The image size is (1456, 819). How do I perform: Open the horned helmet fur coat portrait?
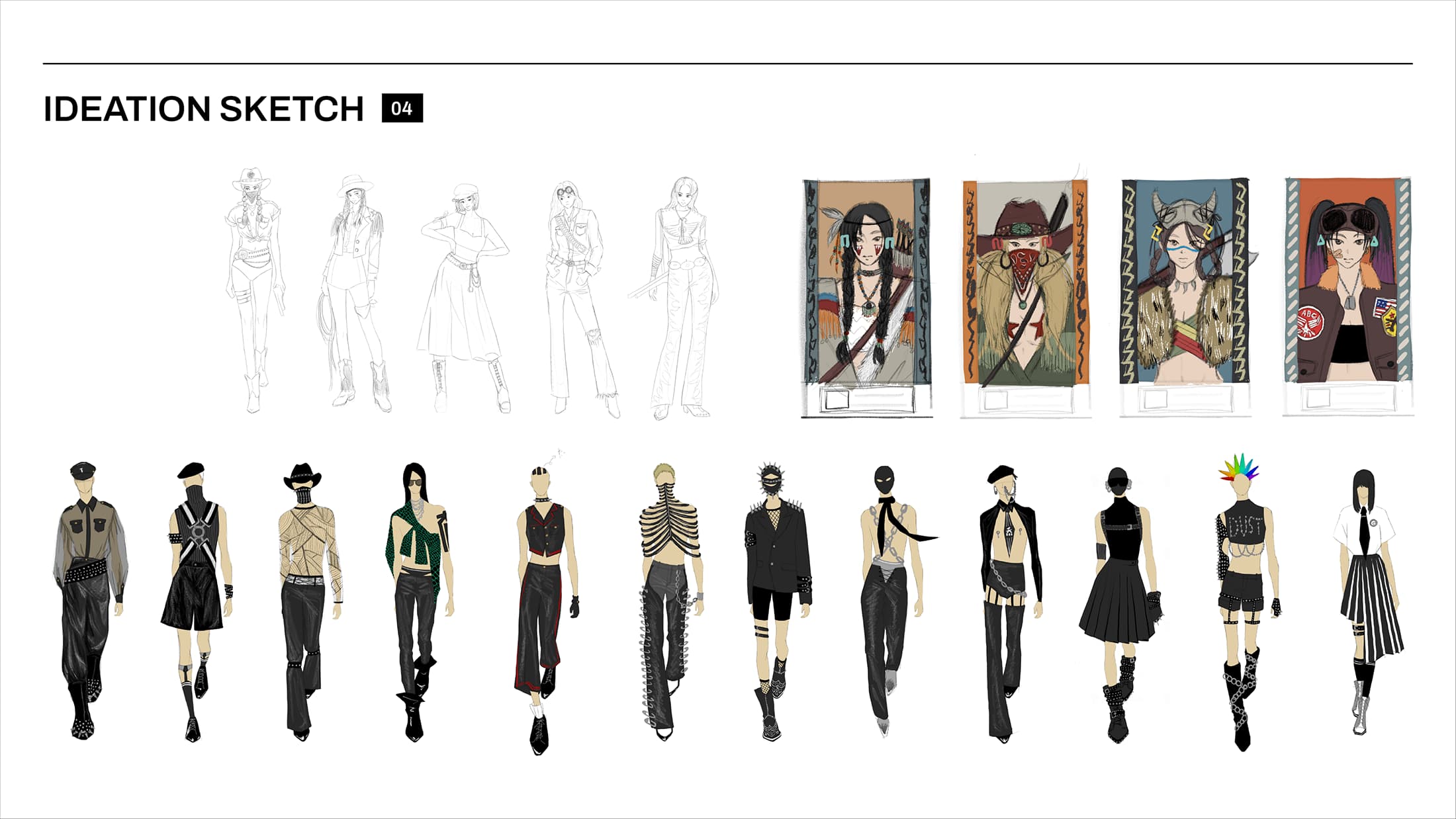click(1185, 298)
